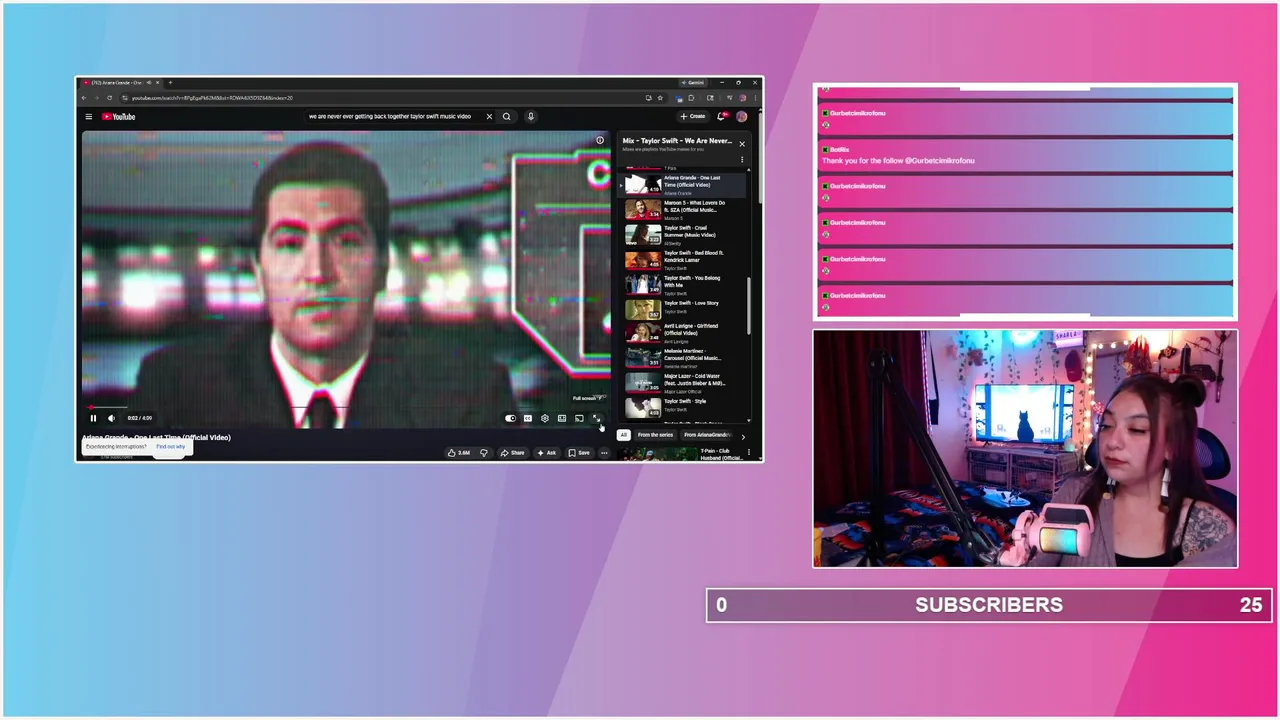This screenshot has width=1280, height=720.
Task: Open the Create button menu
Action: (693, 116)
